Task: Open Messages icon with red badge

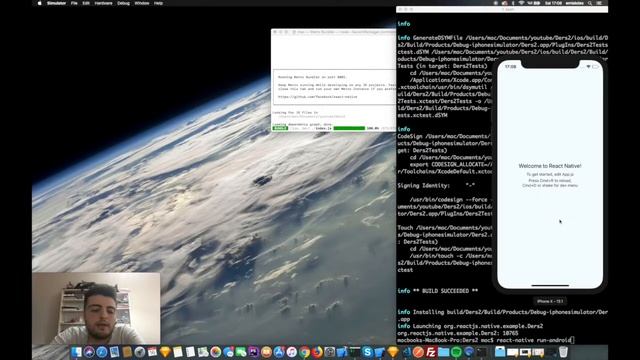Action: pyautogui.click(x=229, y=352)
